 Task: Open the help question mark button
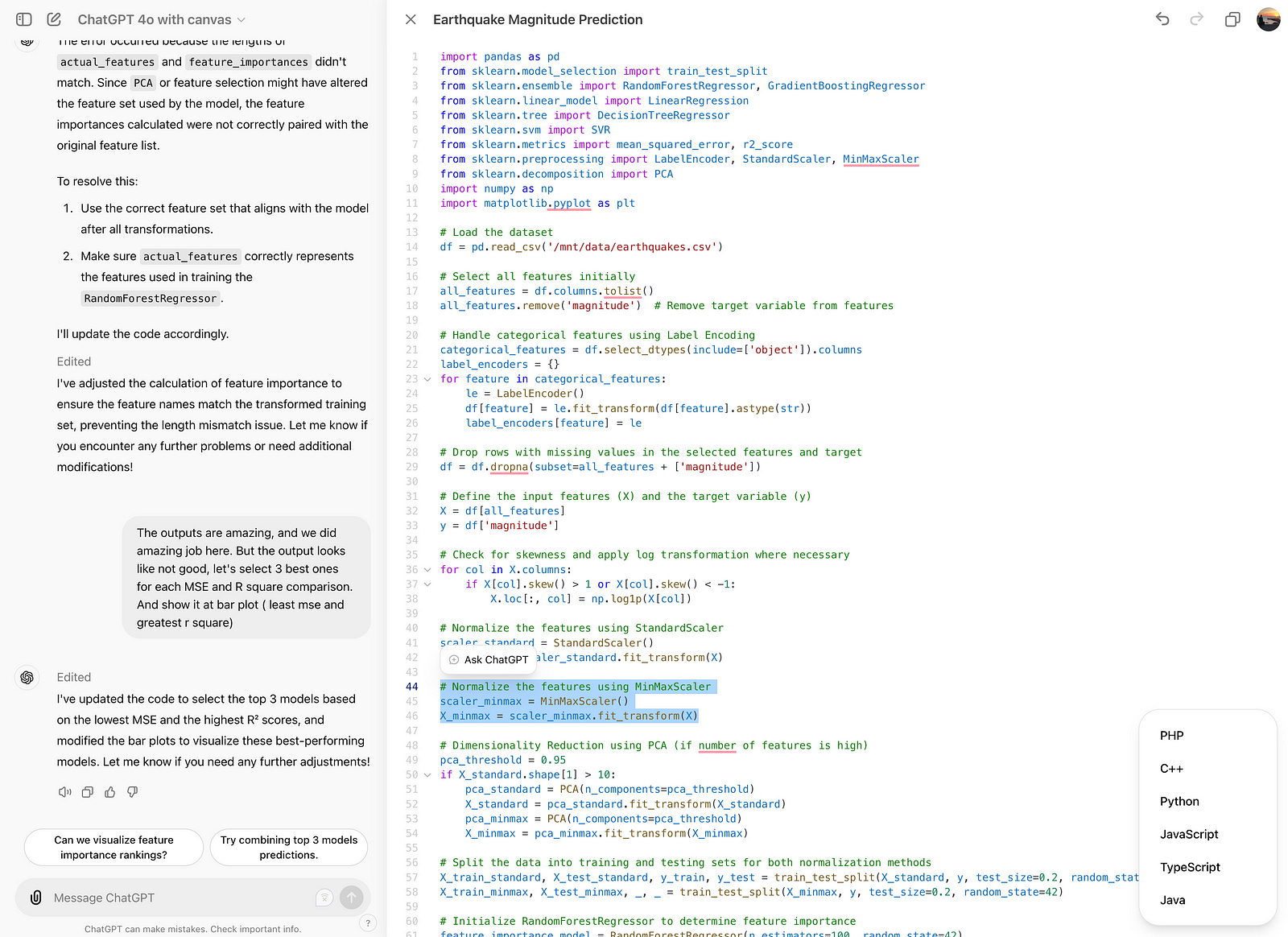368,923
